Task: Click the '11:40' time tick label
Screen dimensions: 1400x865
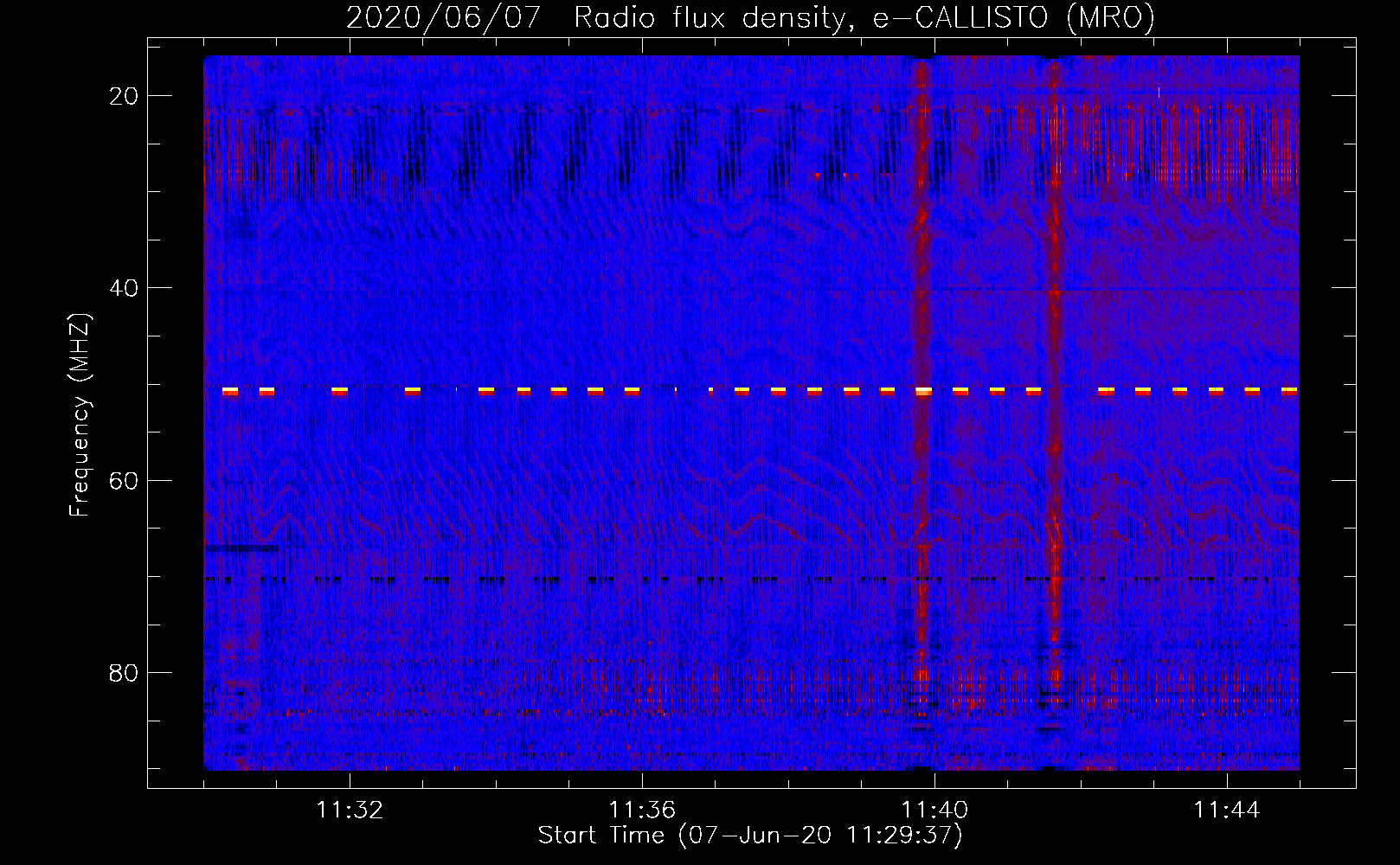Action: [934, 811]
